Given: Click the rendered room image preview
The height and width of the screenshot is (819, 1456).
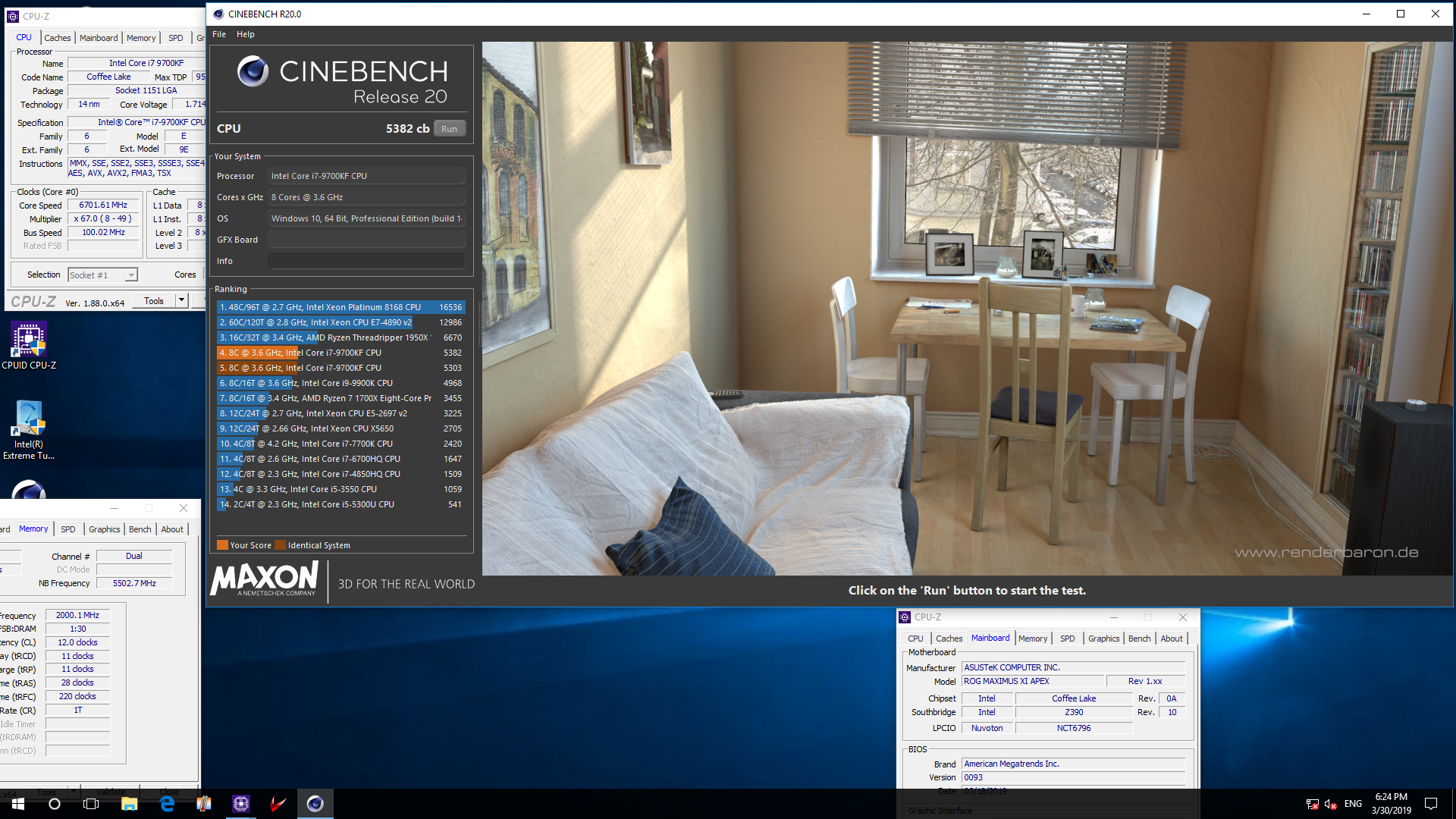Looking at the screenshot, I should 967,308.
